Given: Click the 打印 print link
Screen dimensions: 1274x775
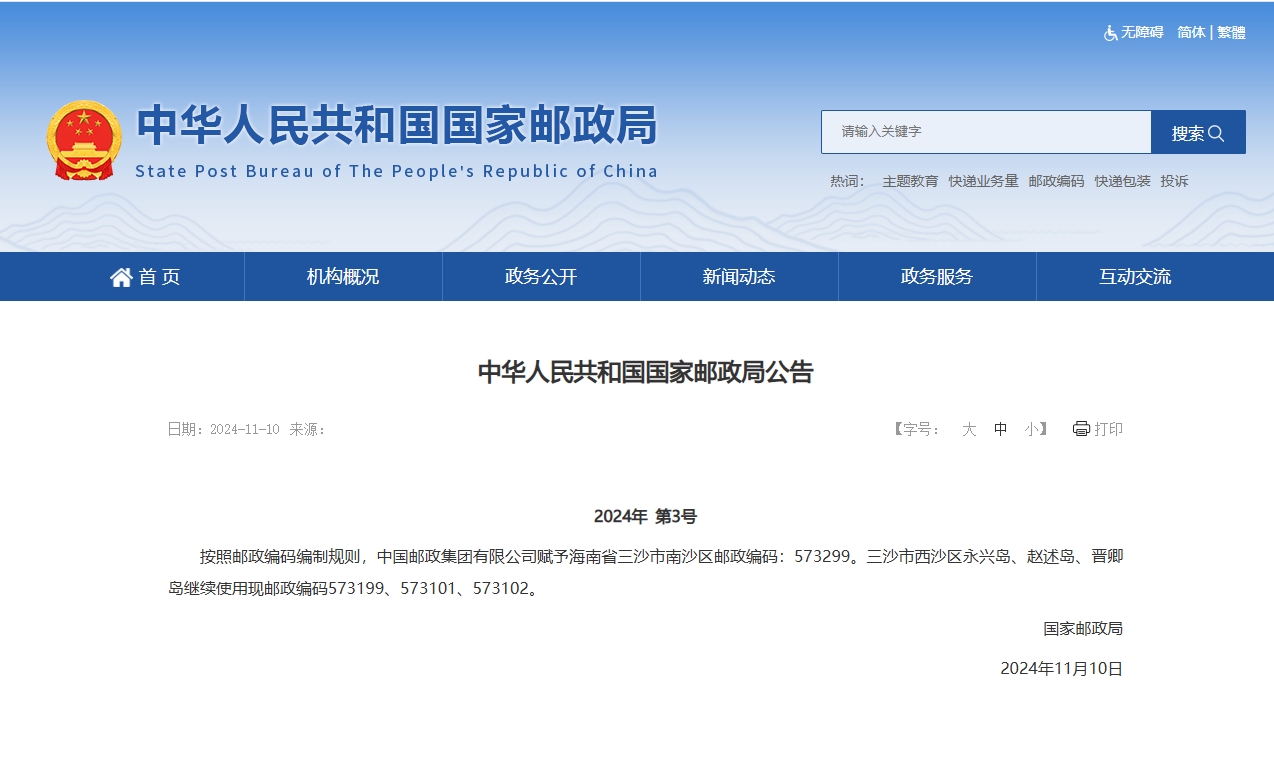Looking at the screenshot, I should coord(1108,429).
